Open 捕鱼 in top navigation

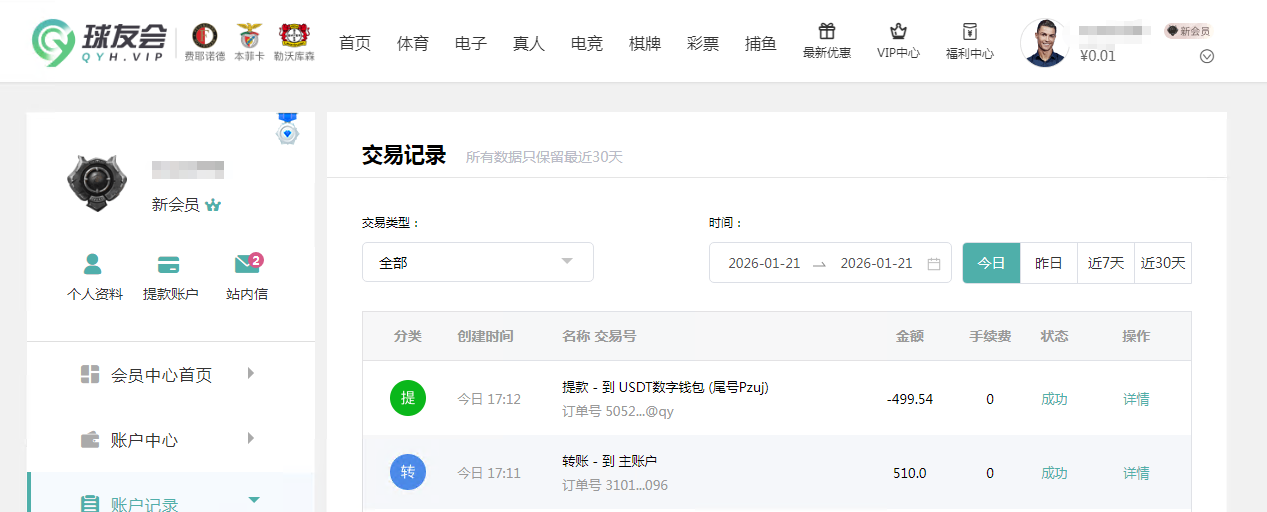point(761,43)
